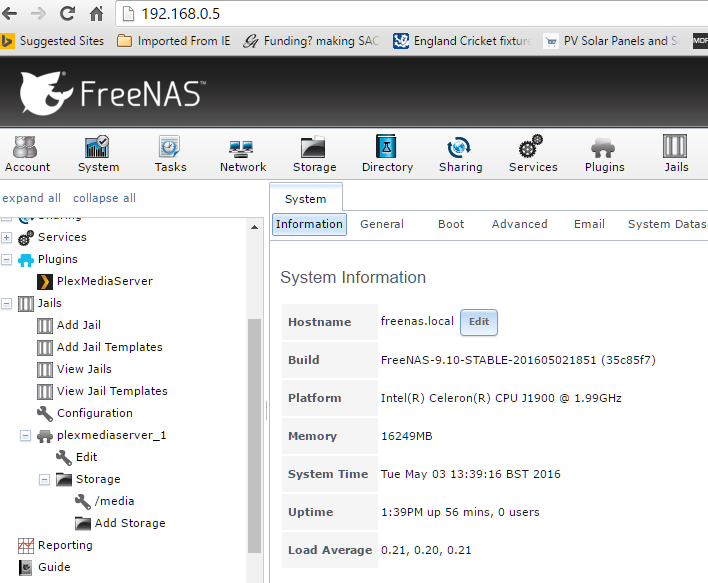The image size is (708, 583).
Task: Open the Storage toolbar icon
Action: [x=314, y=154]
